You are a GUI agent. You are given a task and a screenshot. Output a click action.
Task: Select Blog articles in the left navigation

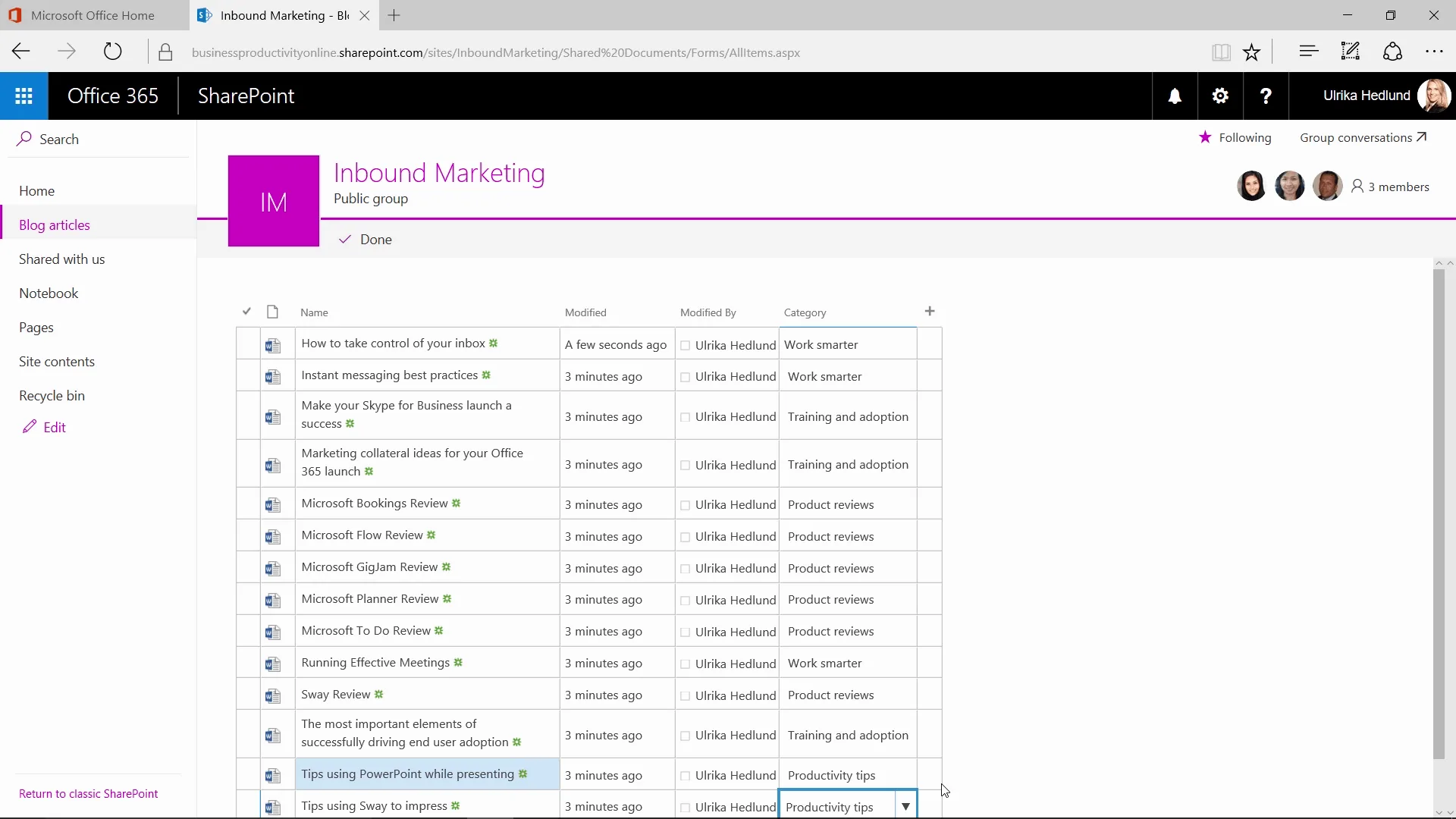pos(55,224)
